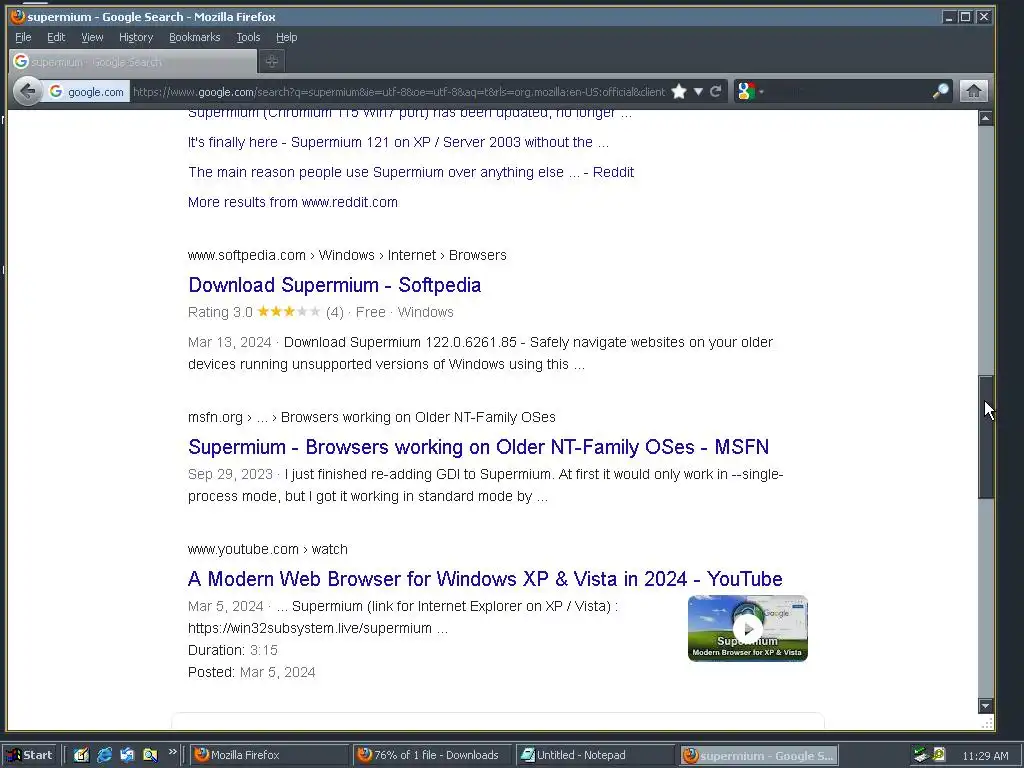Switch to 'Untitled - Notepad' taskbar button
Image resolution: width=1024 pixels, height=768 pixels.
(x=596, y=755)
